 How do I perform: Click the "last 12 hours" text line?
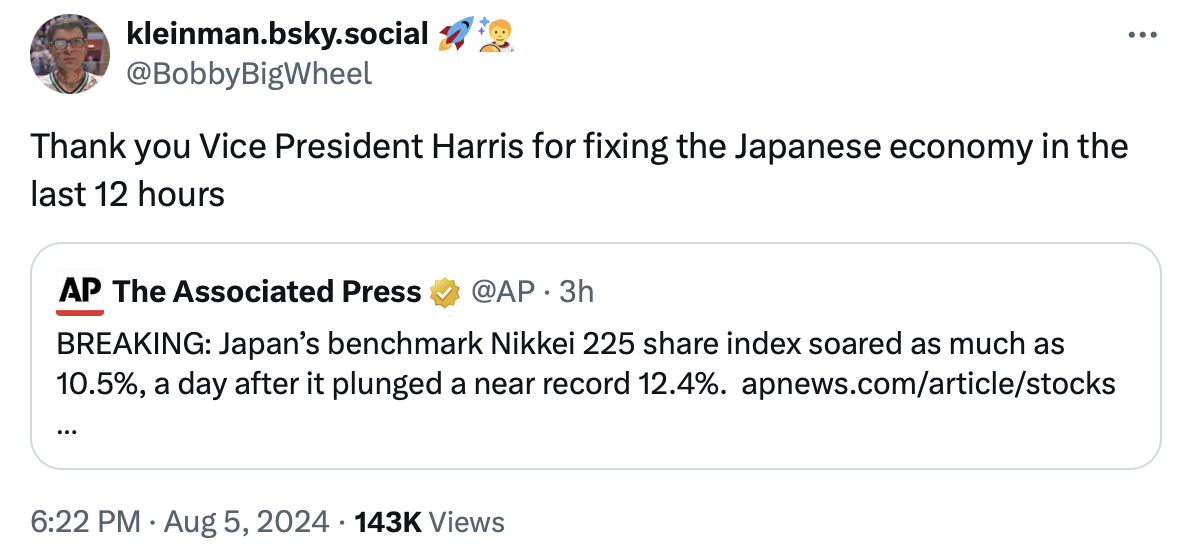click(x=127, y=193)
